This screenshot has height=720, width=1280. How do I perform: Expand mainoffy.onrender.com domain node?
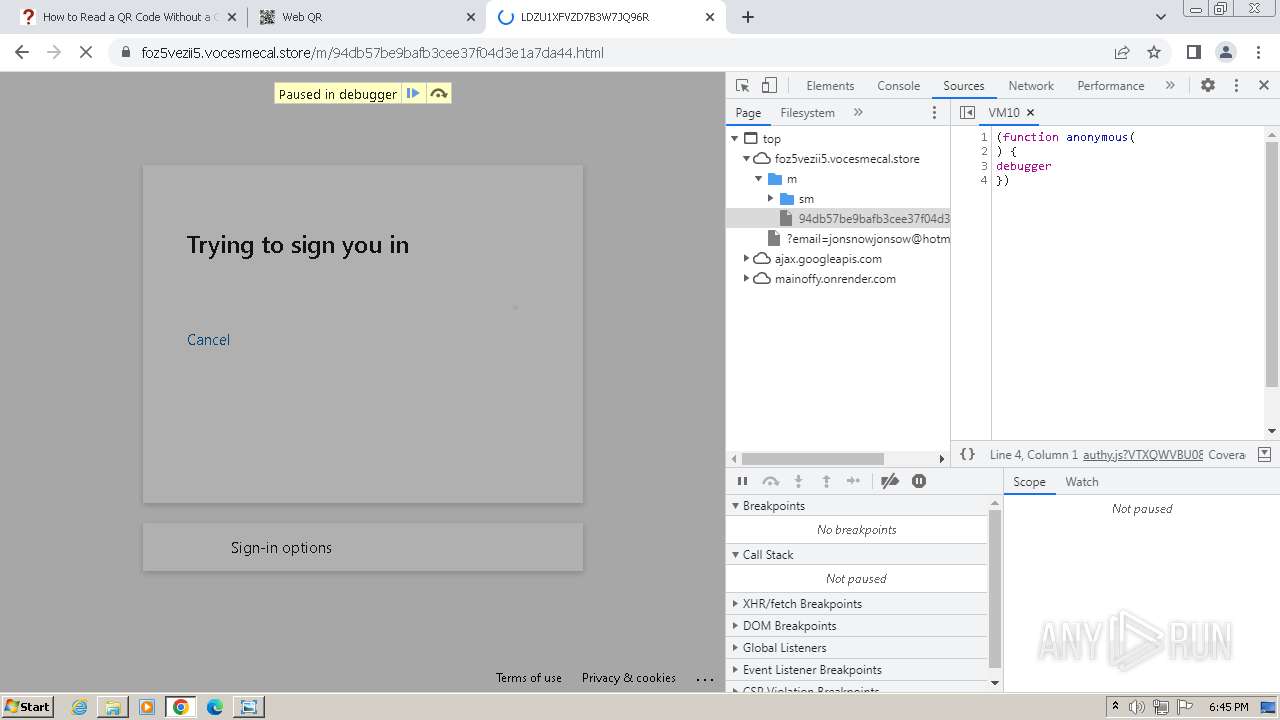click(746, 279)
